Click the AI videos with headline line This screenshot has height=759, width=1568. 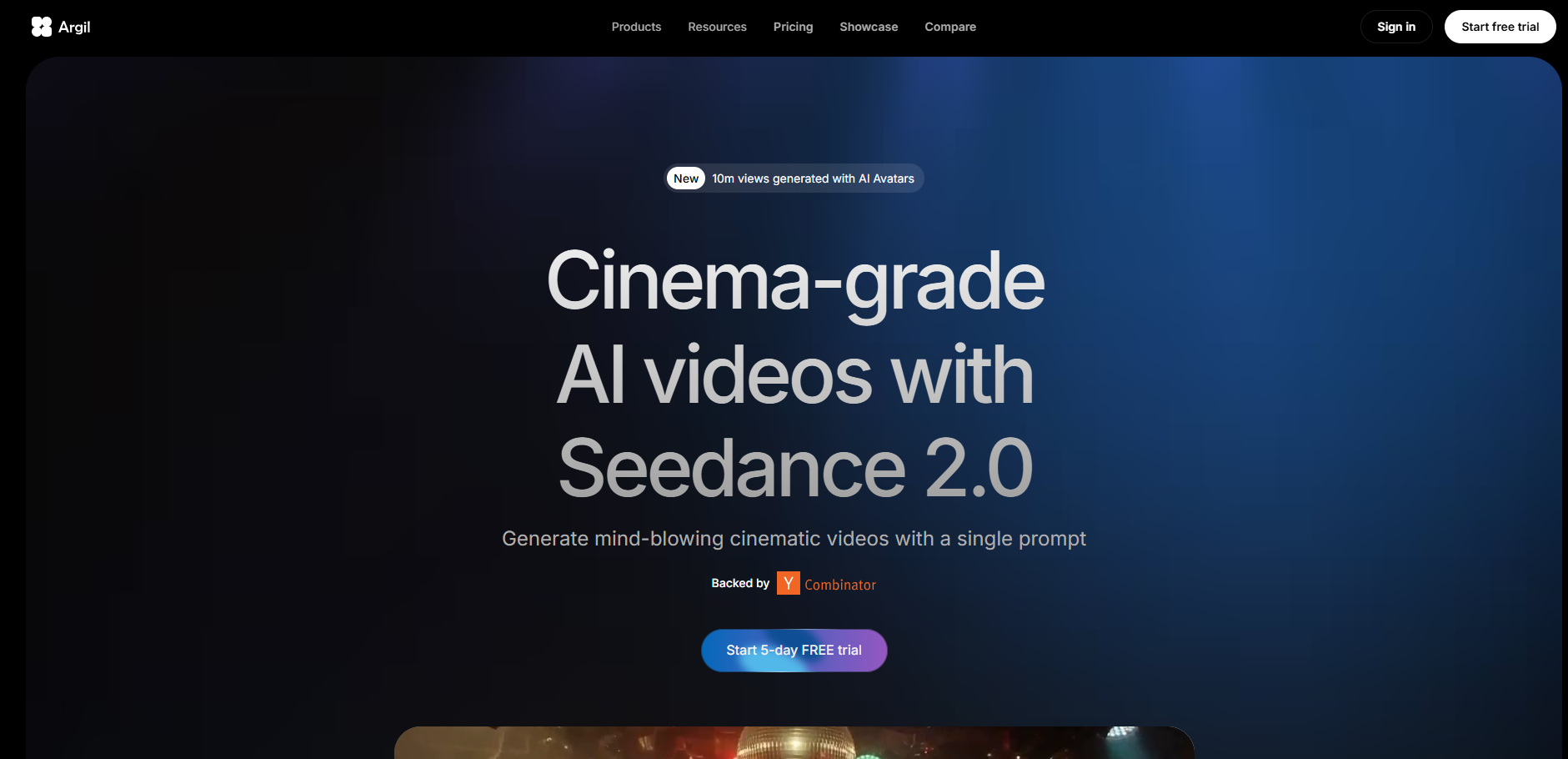click(795, 375)
